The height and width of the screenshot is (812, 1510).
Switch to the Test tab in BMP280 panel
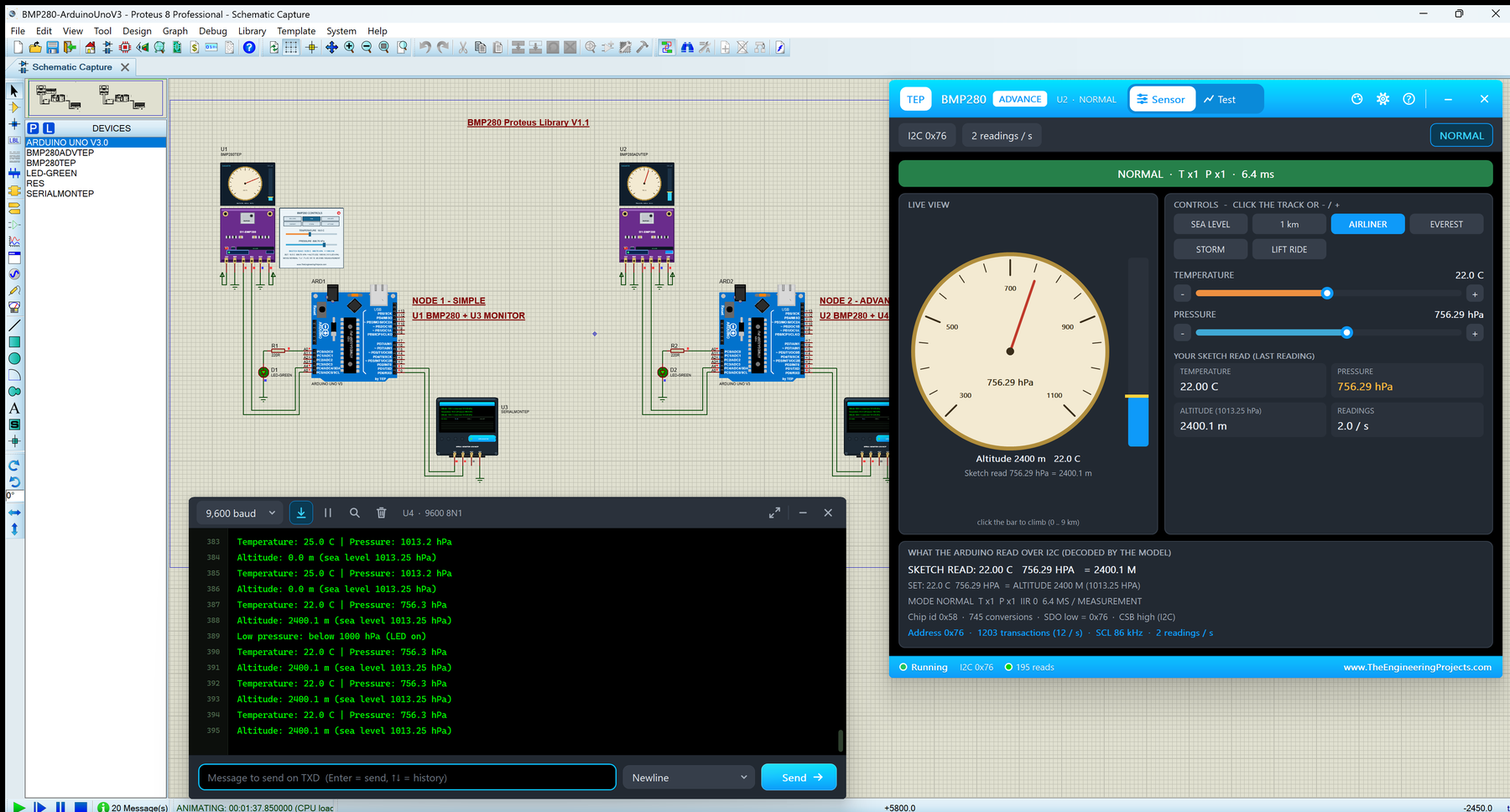click(1220, 99)
